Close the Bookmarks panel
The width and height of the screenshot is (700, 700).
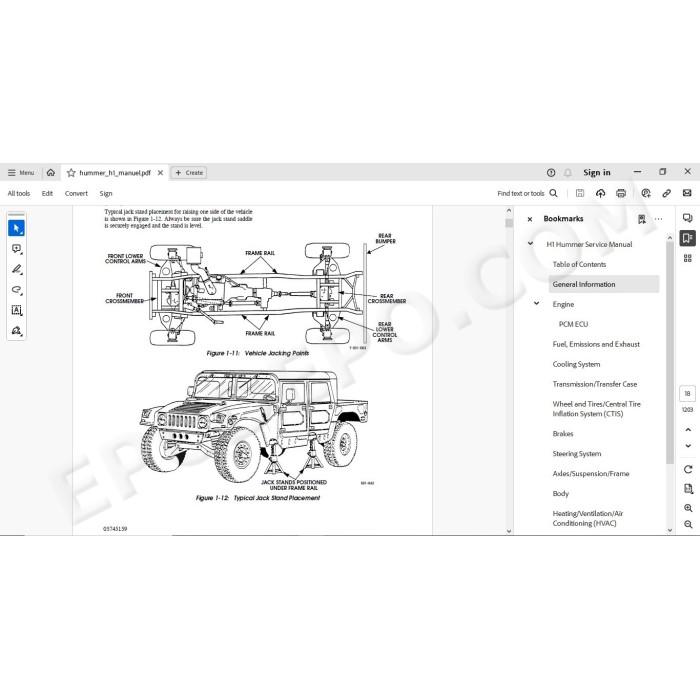pos(530,219)
